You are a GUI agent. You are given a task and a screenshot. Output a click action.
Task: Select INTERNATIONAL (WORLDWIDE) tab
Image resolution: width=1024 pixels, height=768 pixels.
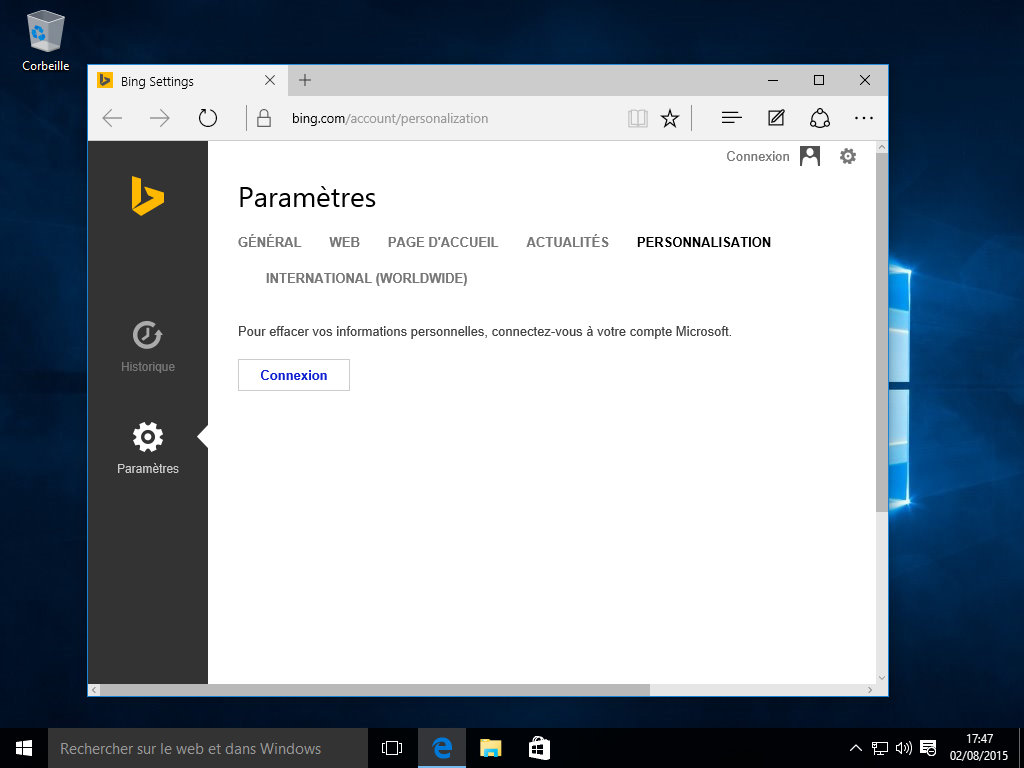pyautogui.click(x=366, y=278)
